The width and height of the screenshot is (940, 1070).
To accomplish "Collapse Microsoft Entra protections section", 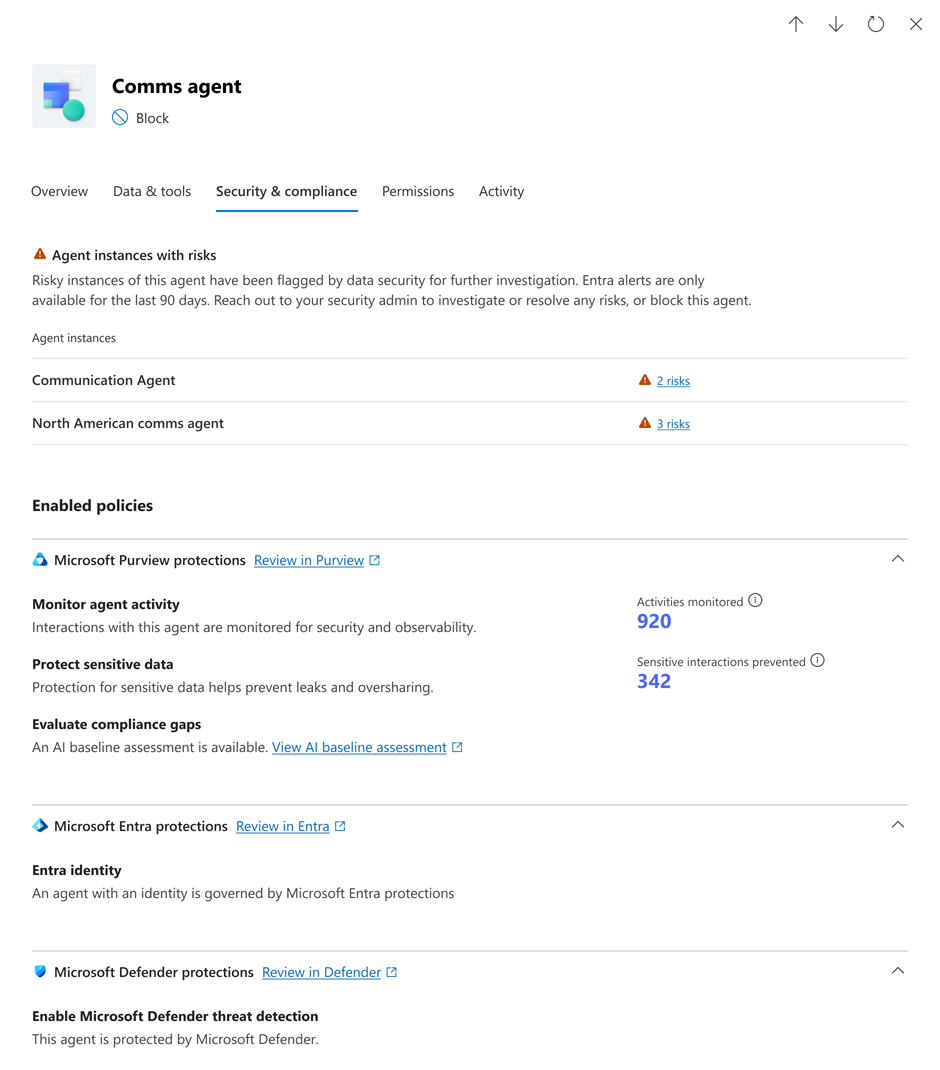I will pos(898,825).
